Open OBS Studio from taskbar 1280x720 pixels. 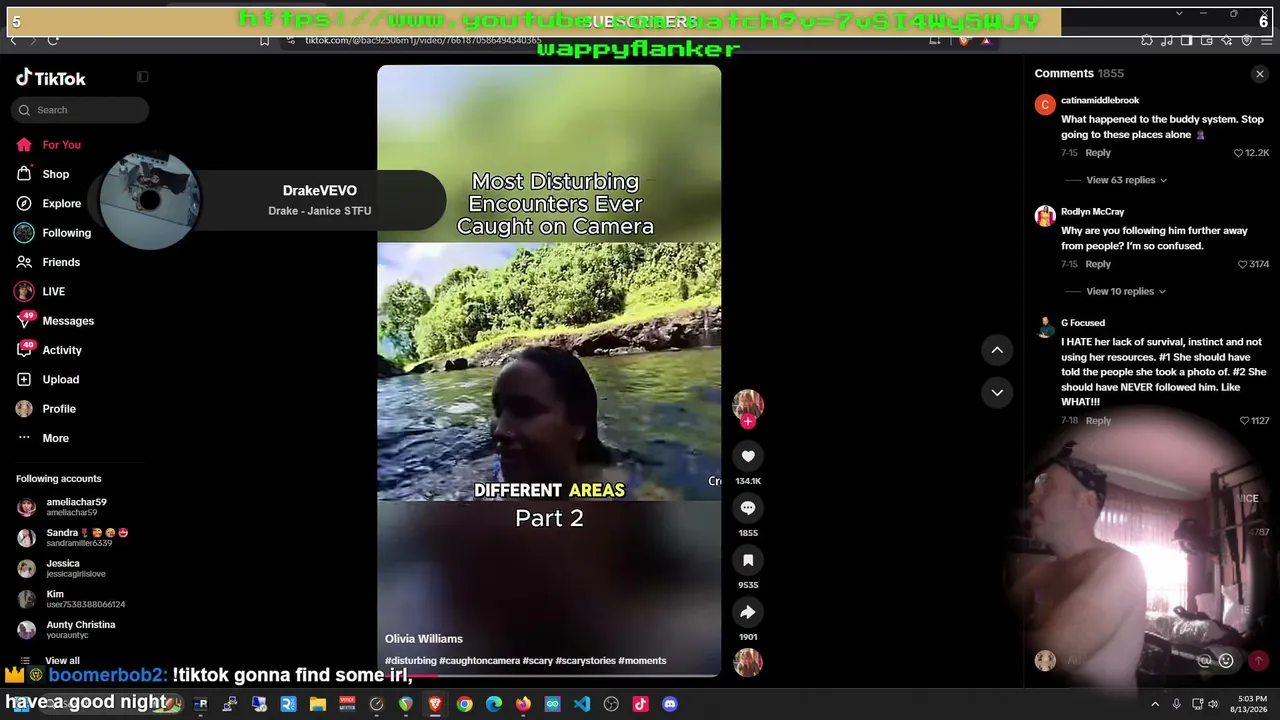click(x=611, y=704)
